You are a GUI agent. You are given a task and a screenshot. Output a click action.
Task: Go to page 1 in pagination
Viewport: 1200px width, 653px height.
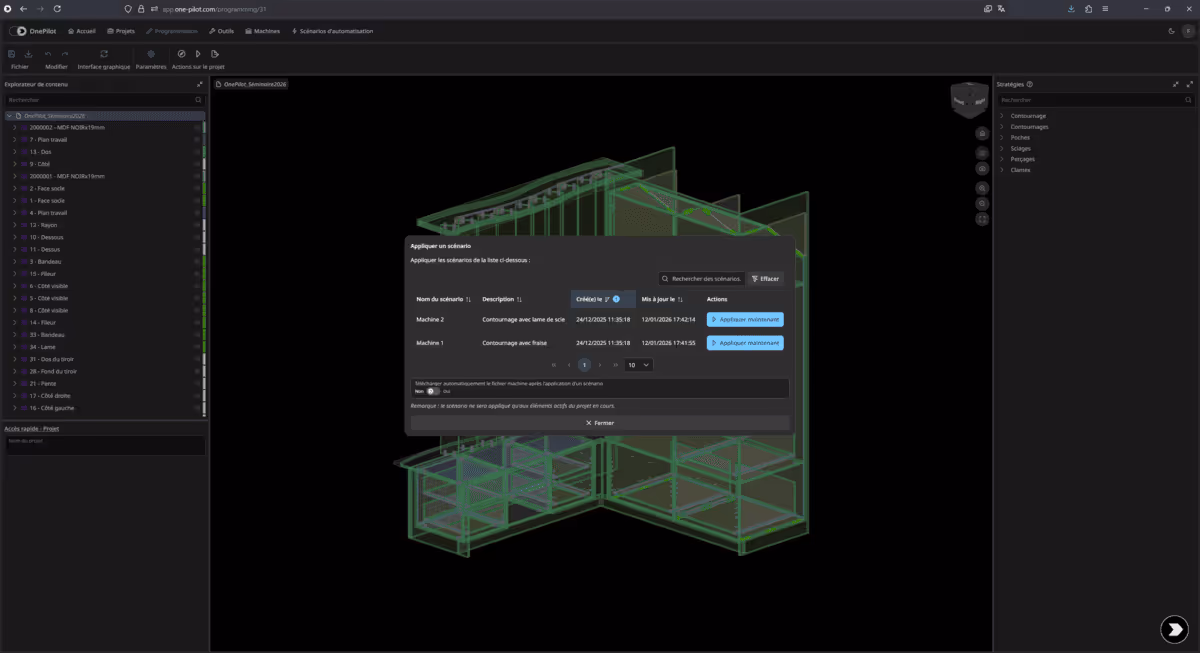point(585,365)
